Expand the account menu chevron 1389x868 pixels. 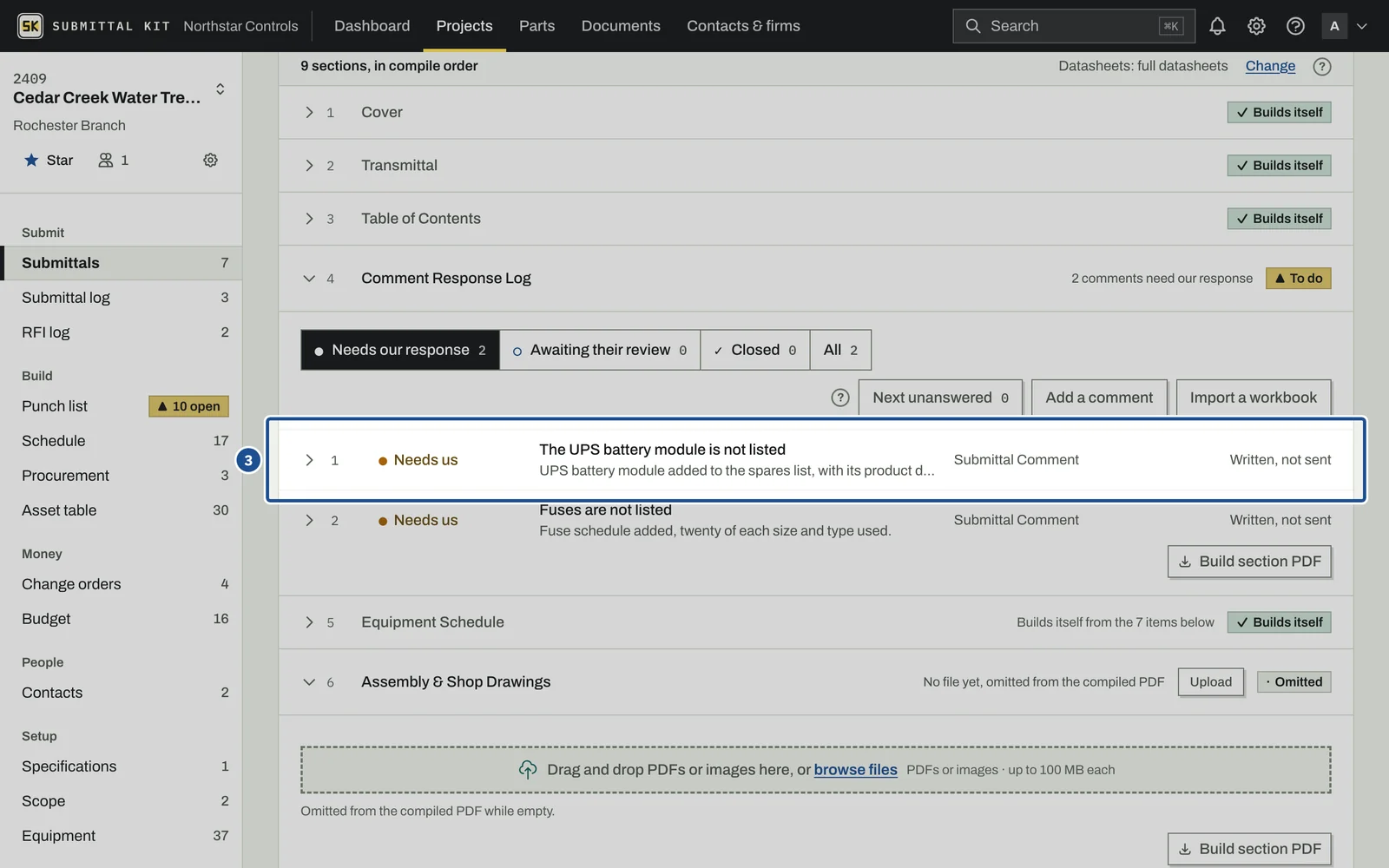coord(1362,26)
